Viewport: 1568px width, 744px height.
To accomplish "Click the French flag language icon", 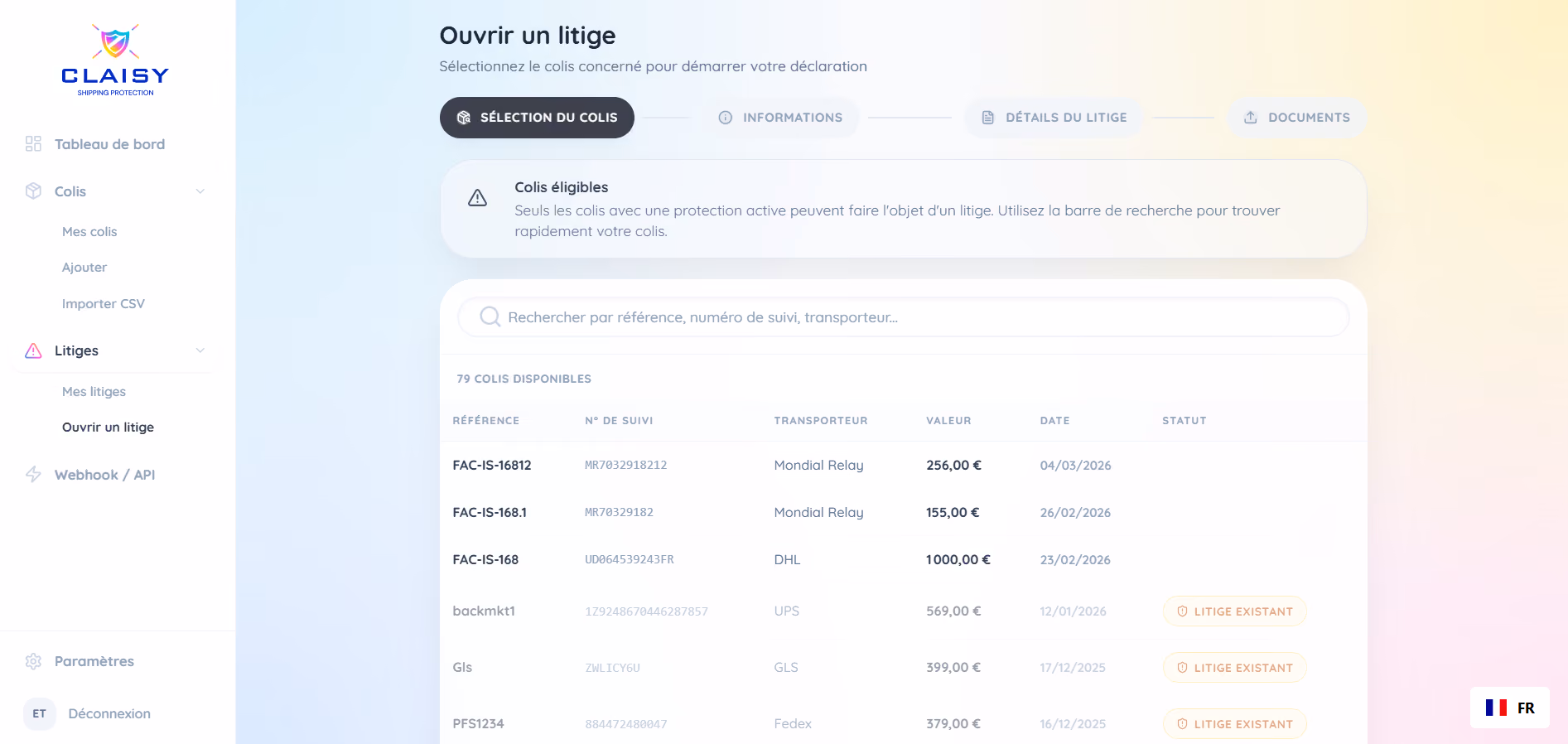I will (1496, 708).
